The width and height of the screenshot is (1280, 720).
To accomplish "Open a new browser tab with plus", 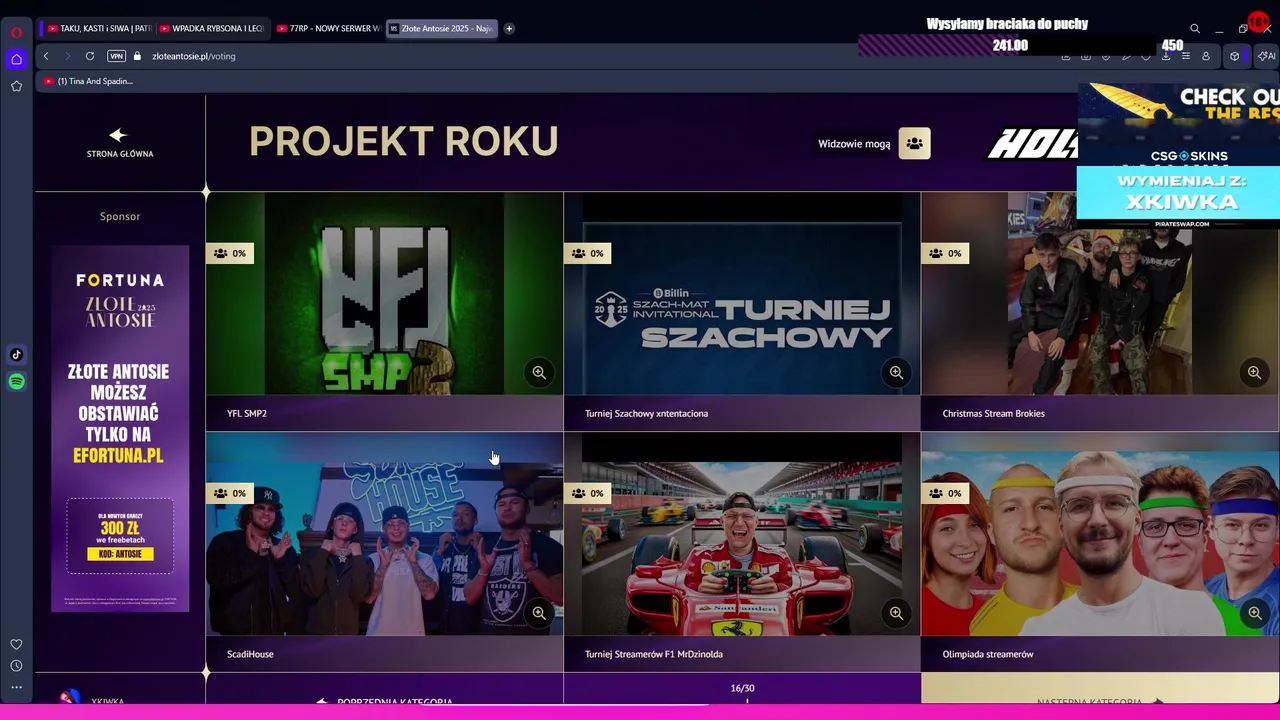I will pyautogui.click(x=509, y=28).
